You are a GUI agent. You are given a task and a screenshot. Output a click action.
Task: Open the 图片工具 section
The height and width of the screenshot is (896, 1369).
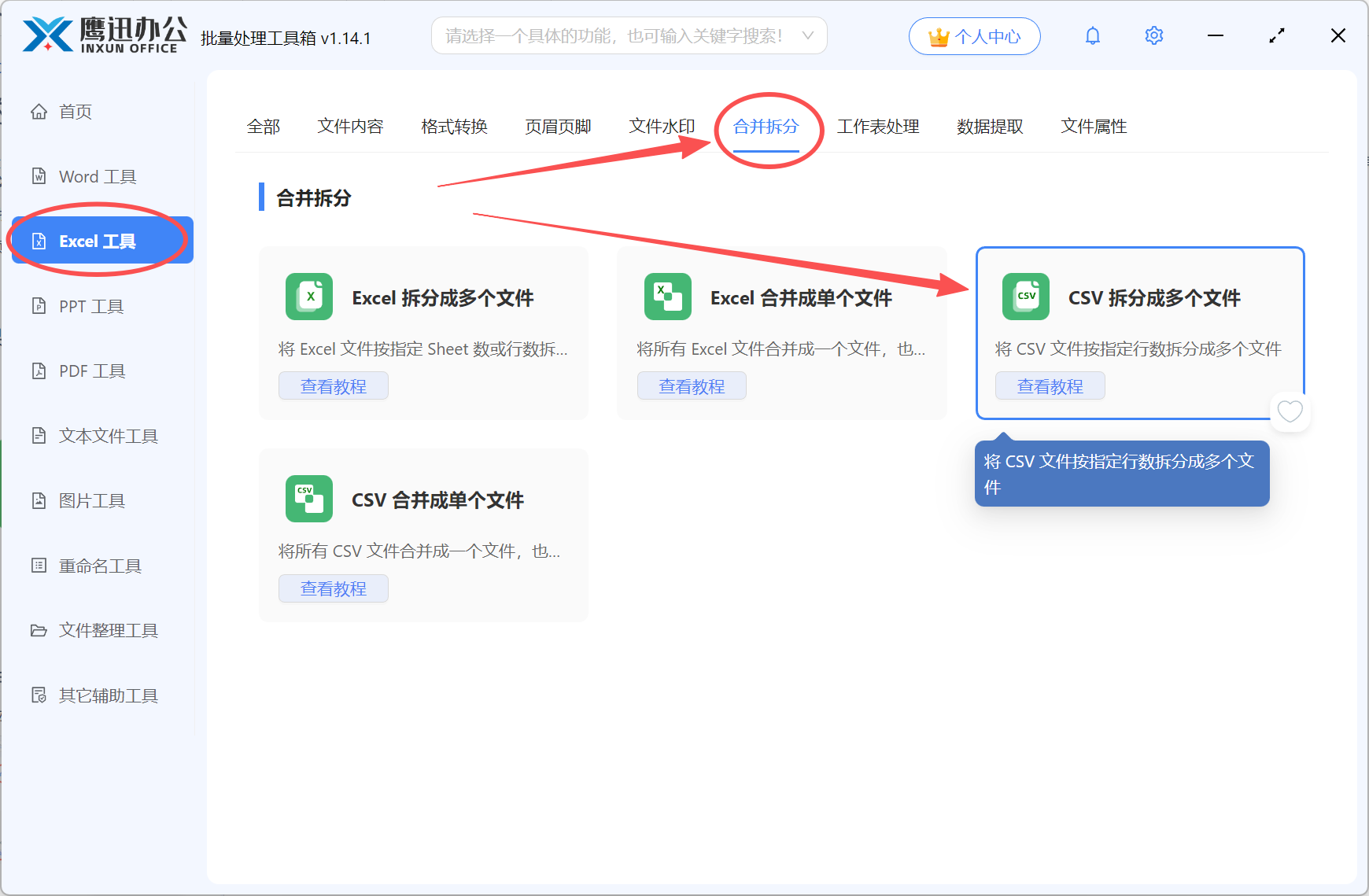point(91,500)
